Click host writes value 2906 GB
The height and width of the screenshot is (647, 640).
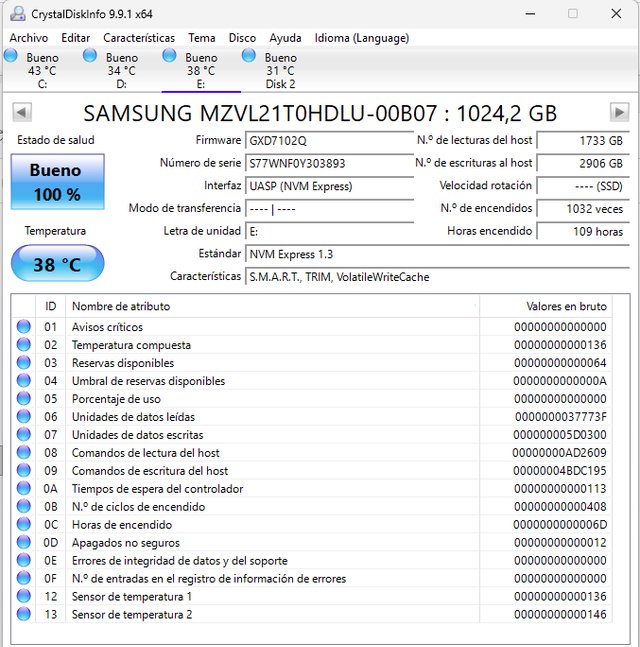pyautogui.click(x=583, y=163)
